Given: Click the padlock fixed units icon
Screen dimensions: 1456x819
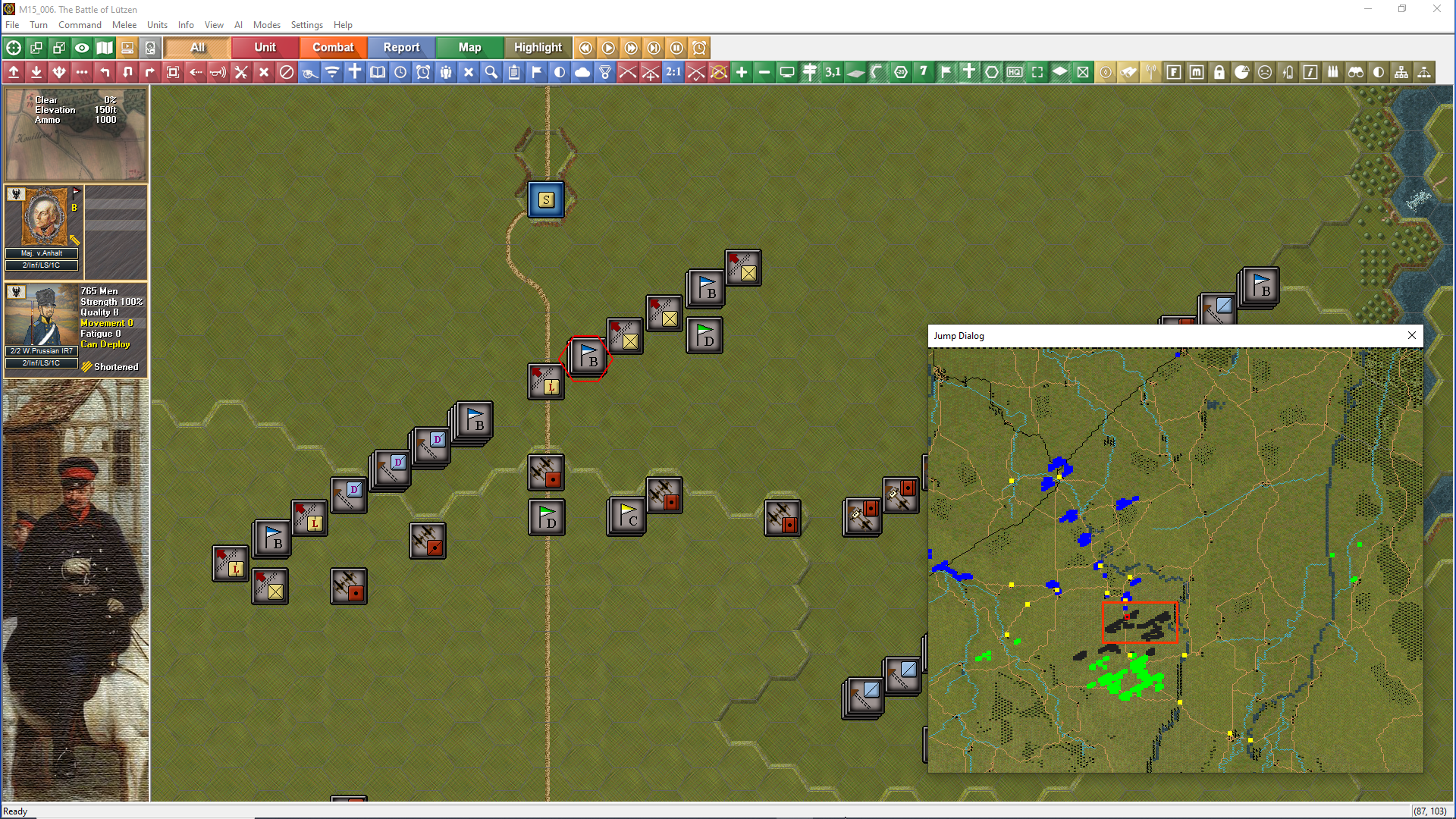Looking at the screenshot, I should click(1219, 72).
